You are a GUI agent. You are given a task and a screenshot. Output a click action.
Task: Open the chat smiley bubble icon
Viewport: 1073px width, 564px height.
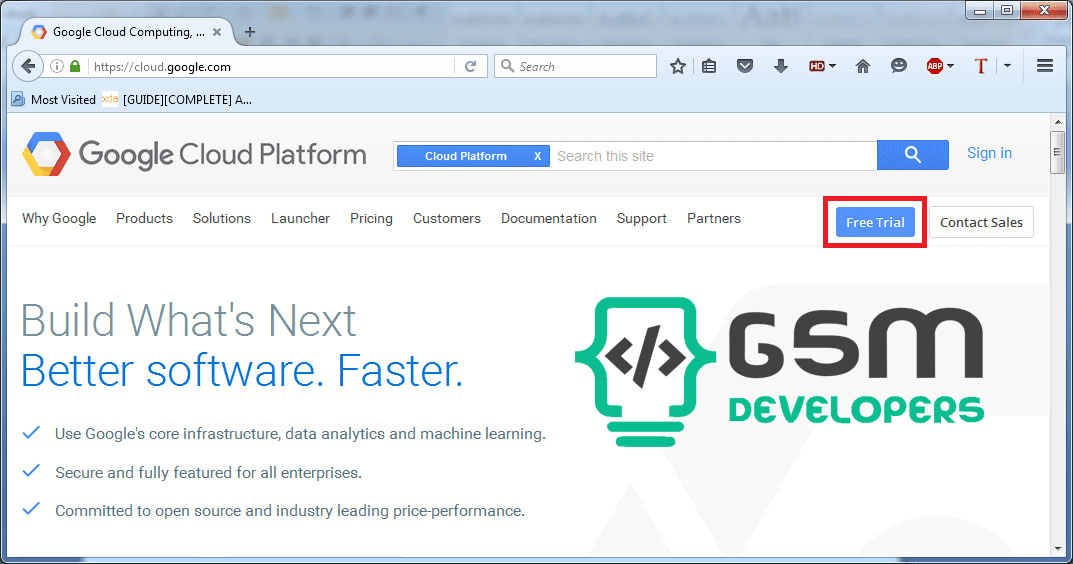[x=899, y=66]
